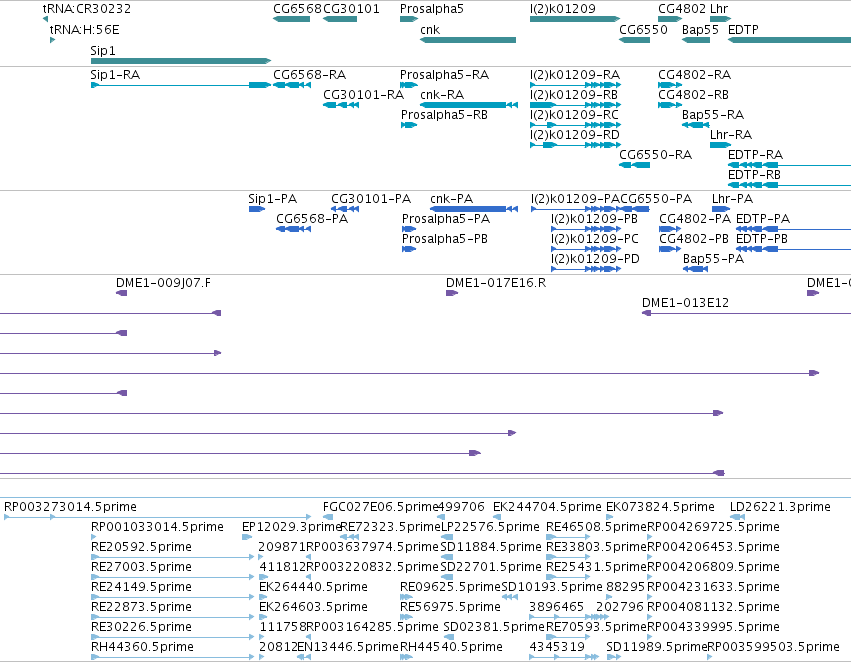Select the RE24149.5prime EST label
Viewport: 851px width, 662px height.
pos(141,588)
